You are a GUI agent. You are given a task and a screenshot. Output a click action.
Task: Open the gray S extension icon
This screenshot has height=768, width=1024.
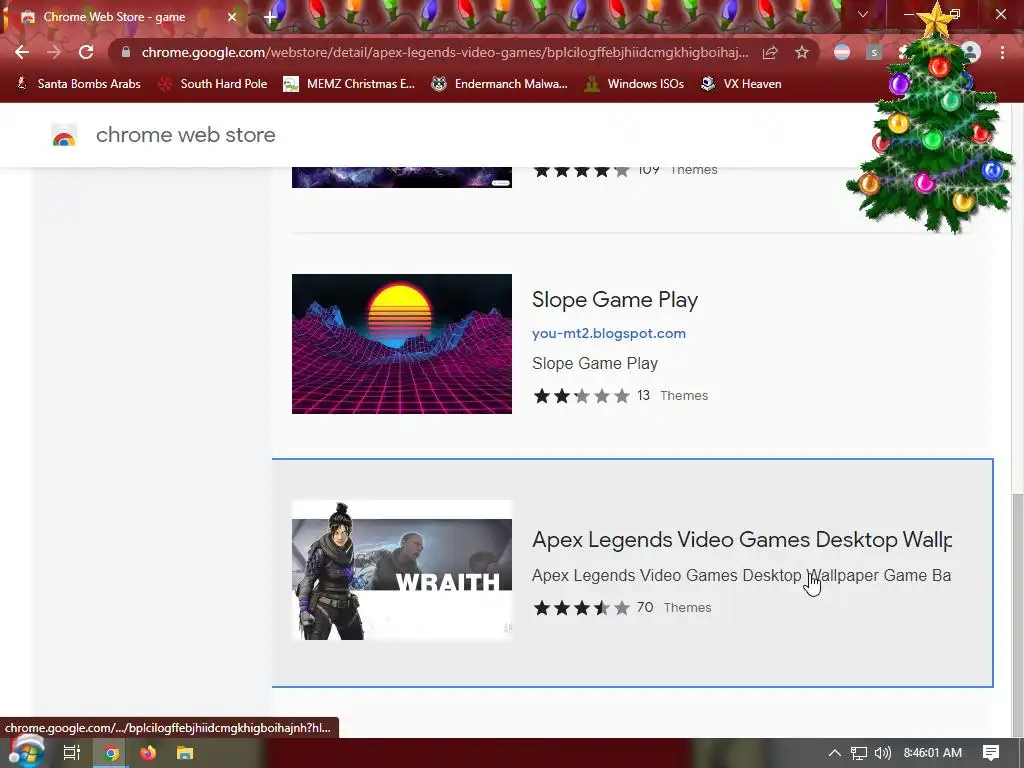click(x=874, y=52)
